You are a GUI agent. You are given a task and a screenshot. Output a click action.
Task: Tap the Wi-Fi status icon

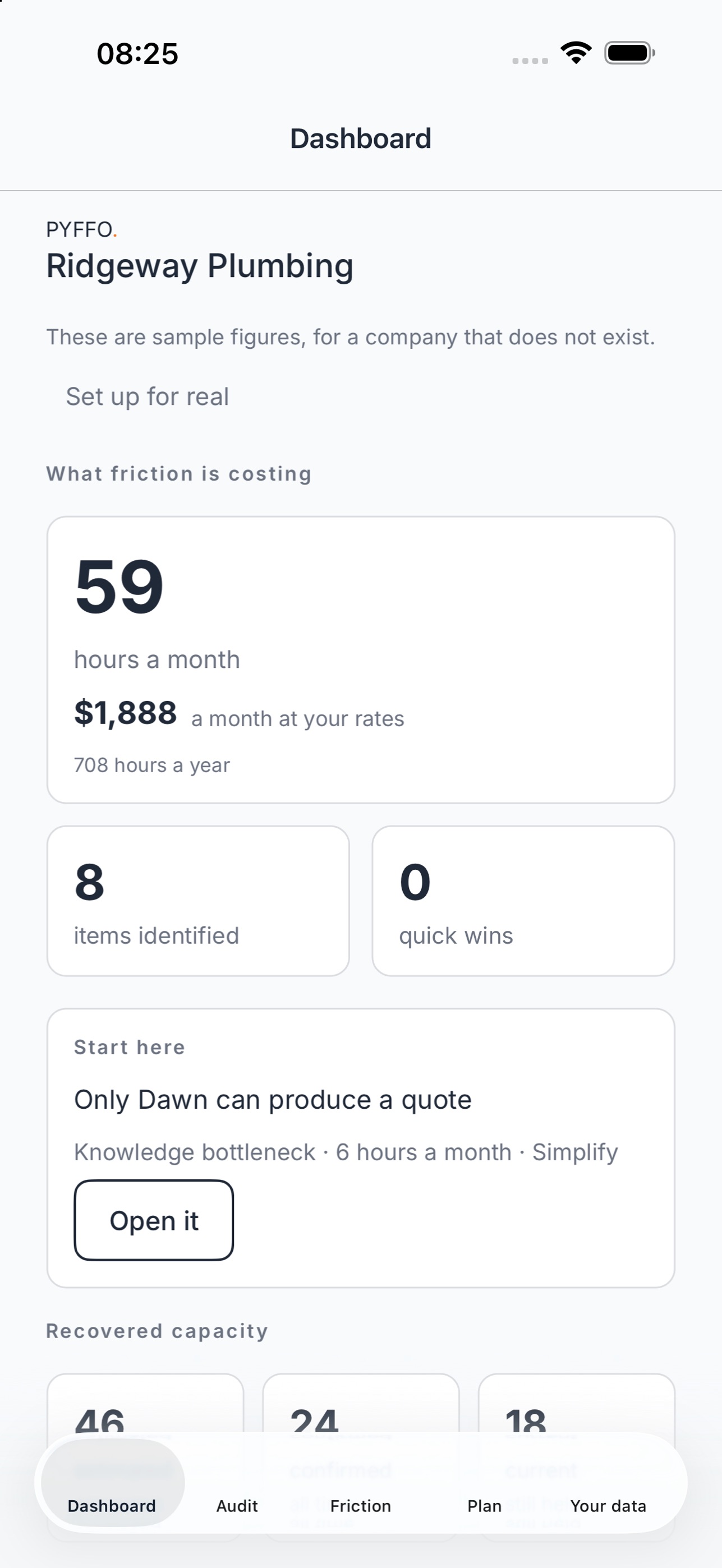coord(576,53)
